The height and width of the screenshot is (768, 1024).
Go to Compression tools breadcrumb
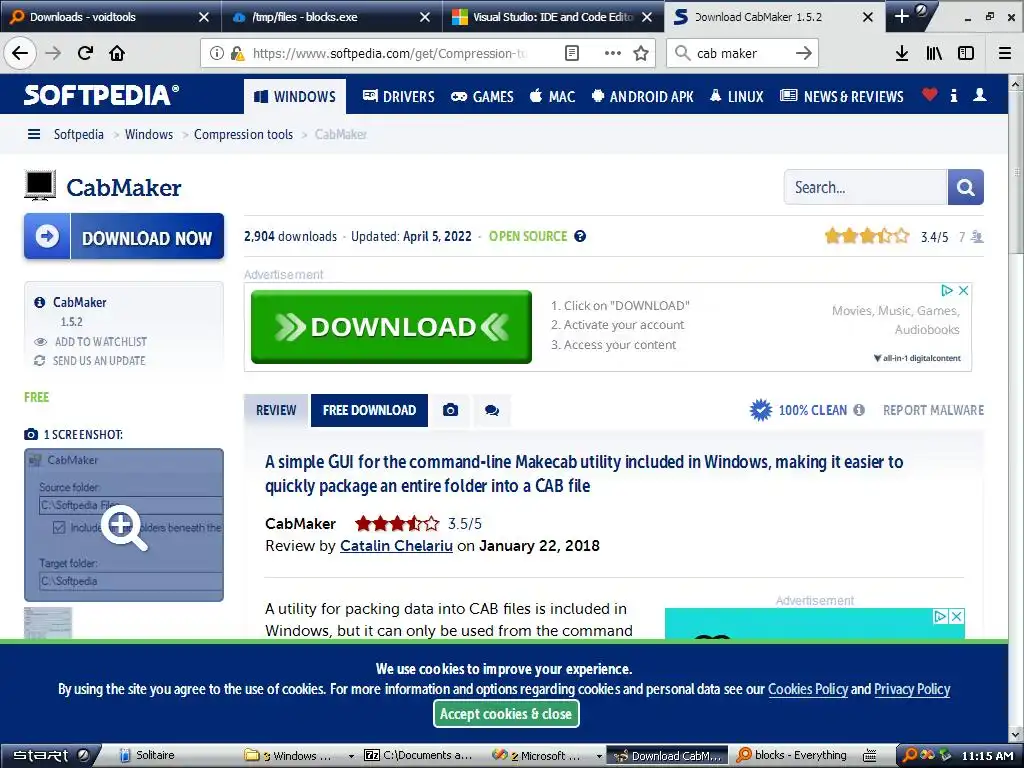pos(244,135)
